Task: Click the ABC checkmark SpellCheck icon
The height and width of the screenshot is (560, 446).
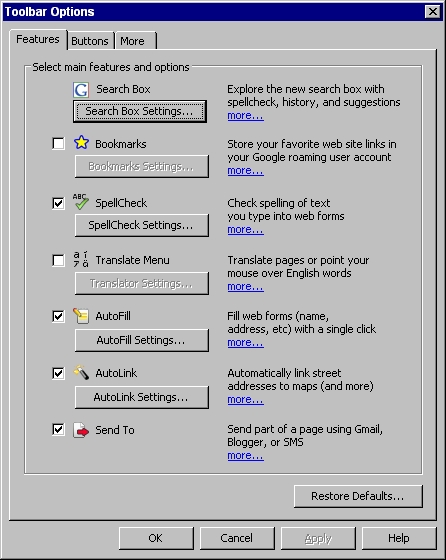Action: click(x=81, y=201)
